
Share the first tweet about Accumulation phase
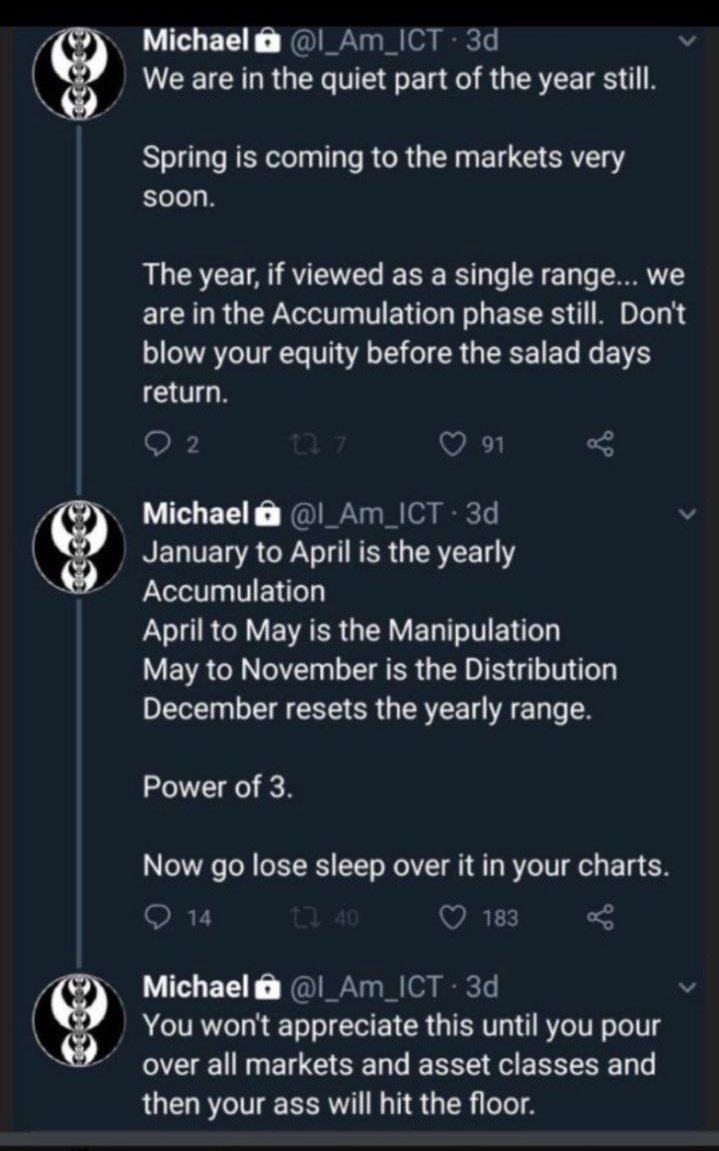599,444
